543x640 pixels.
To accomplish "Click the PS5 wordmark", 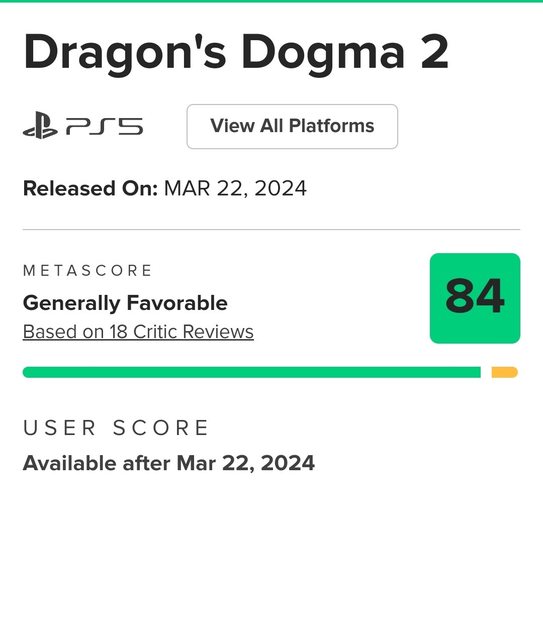I will [x=104, y=126].
